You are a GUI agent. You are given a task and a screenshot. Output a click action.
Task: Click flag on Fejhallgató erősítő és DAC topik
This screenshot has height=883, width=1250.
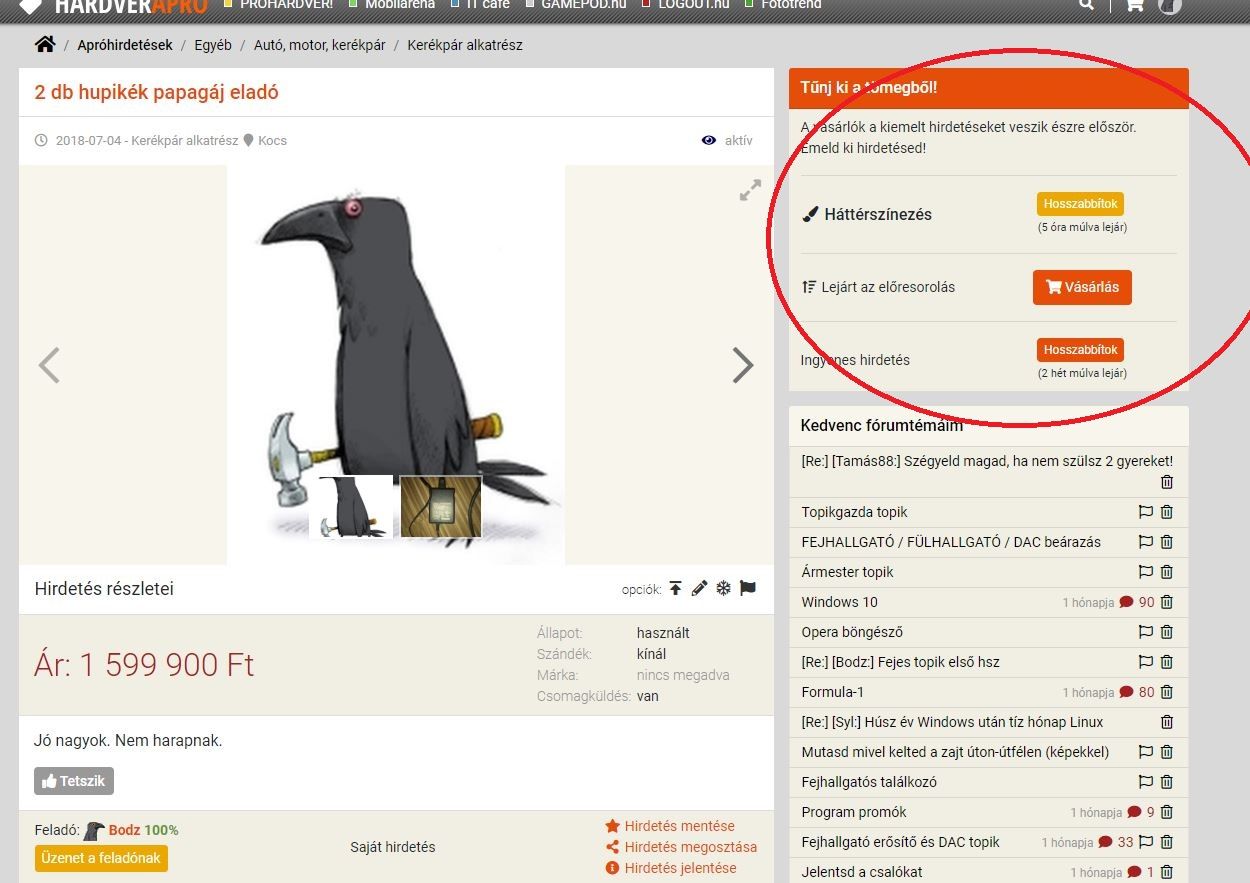pyautogui.click(x=1146, y=842)
